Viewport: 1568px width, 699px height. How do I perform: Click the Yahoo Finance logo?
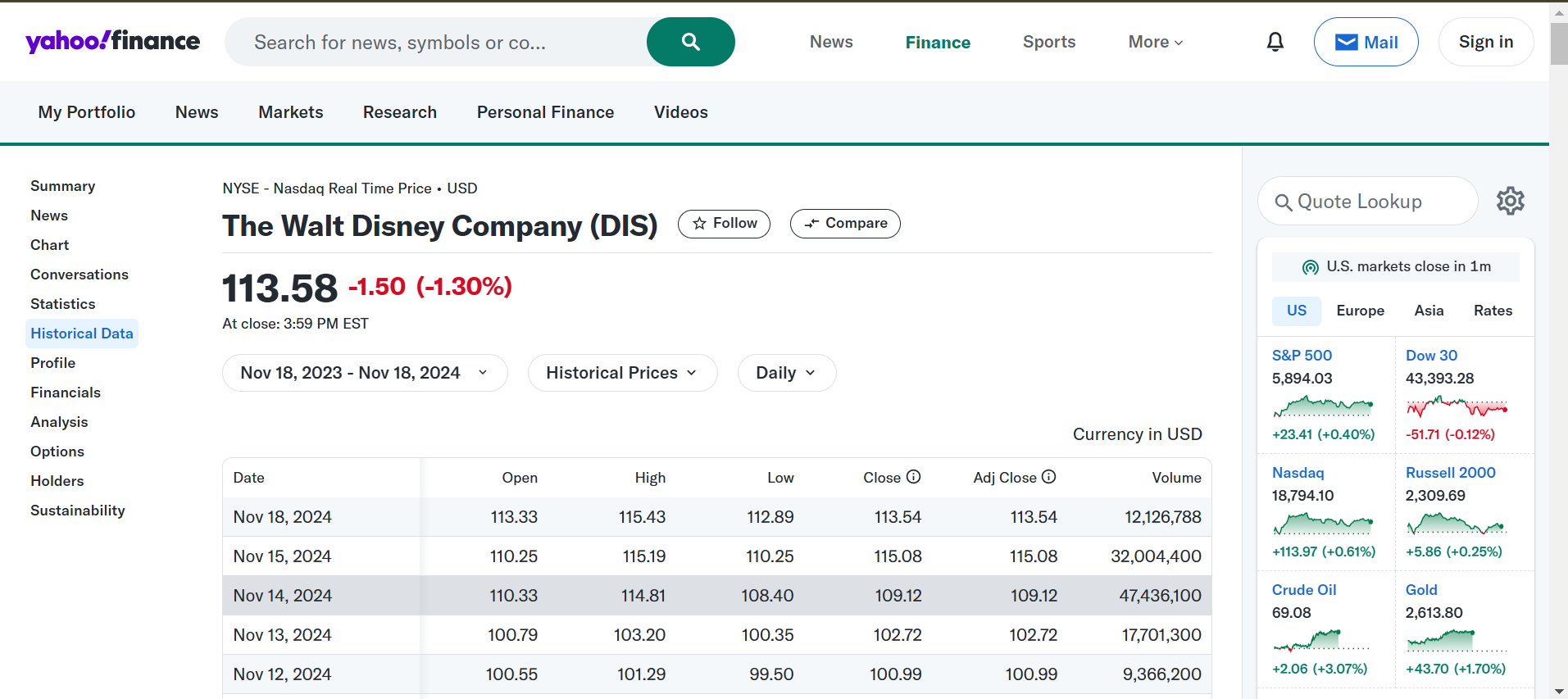point(112,42)
